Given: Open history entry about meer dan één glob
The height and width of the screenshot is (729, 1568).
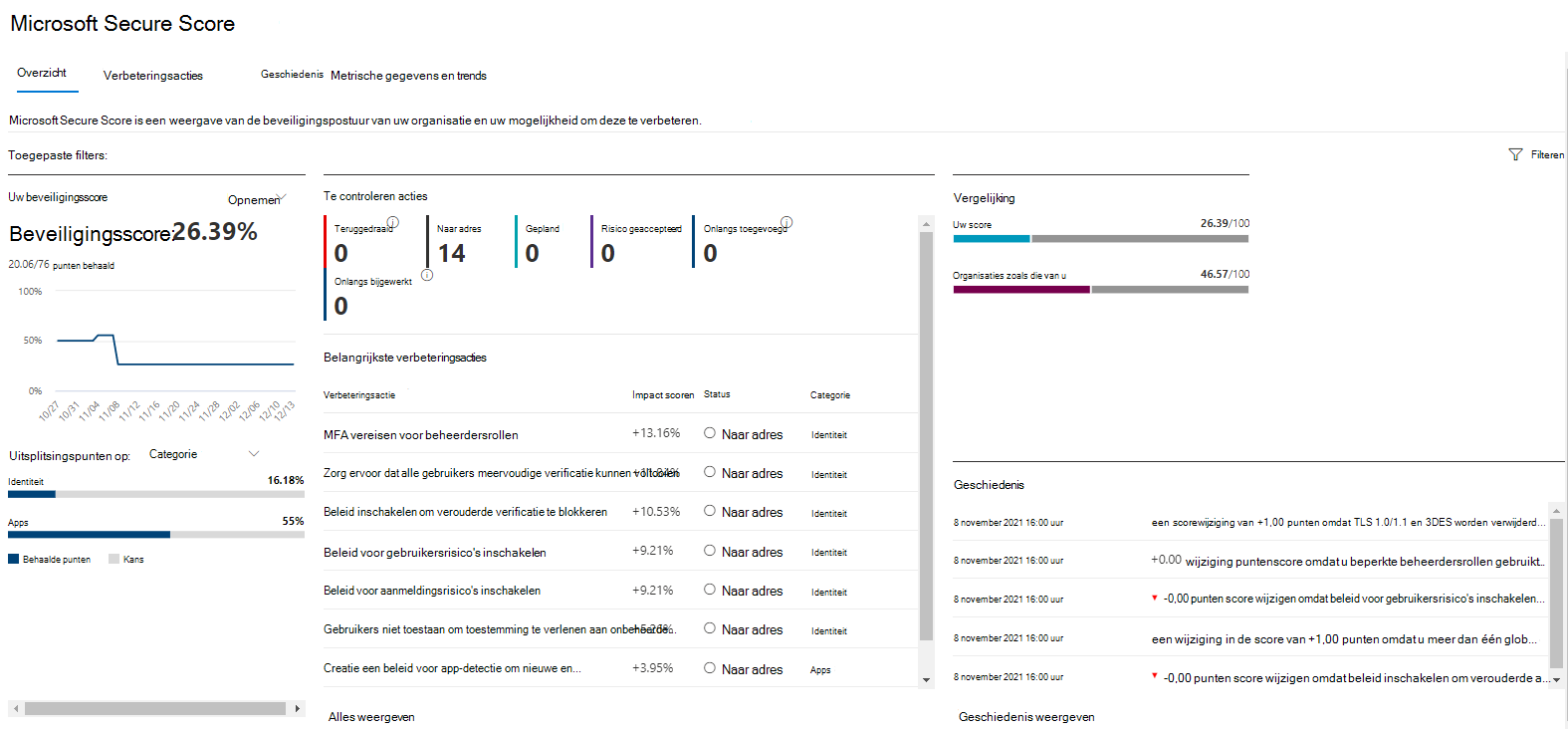Looking at the screenshot, I should coord(1344,639).
